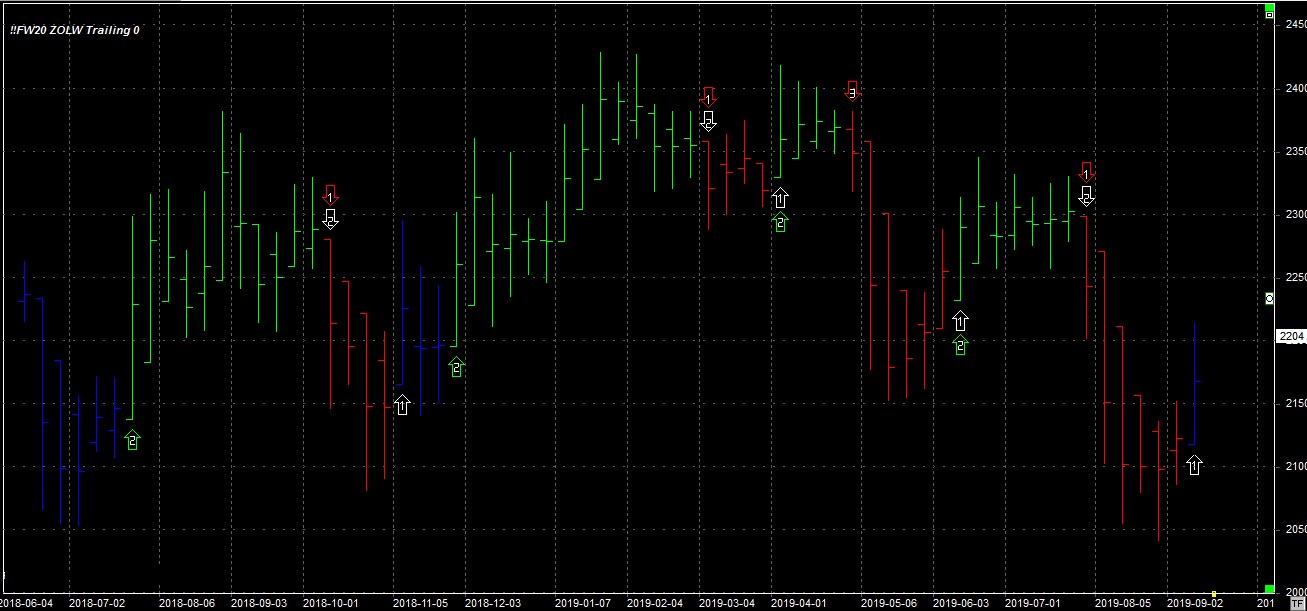Click the yellow marker on the time axis

1213,595
